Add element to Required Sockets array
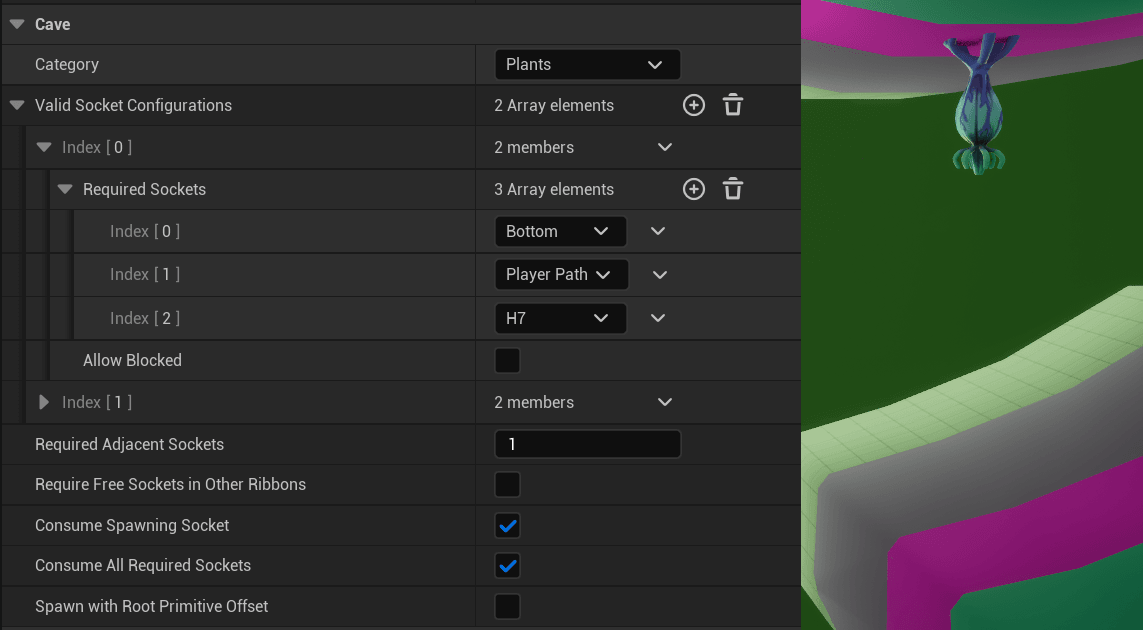 coord(693,189)
